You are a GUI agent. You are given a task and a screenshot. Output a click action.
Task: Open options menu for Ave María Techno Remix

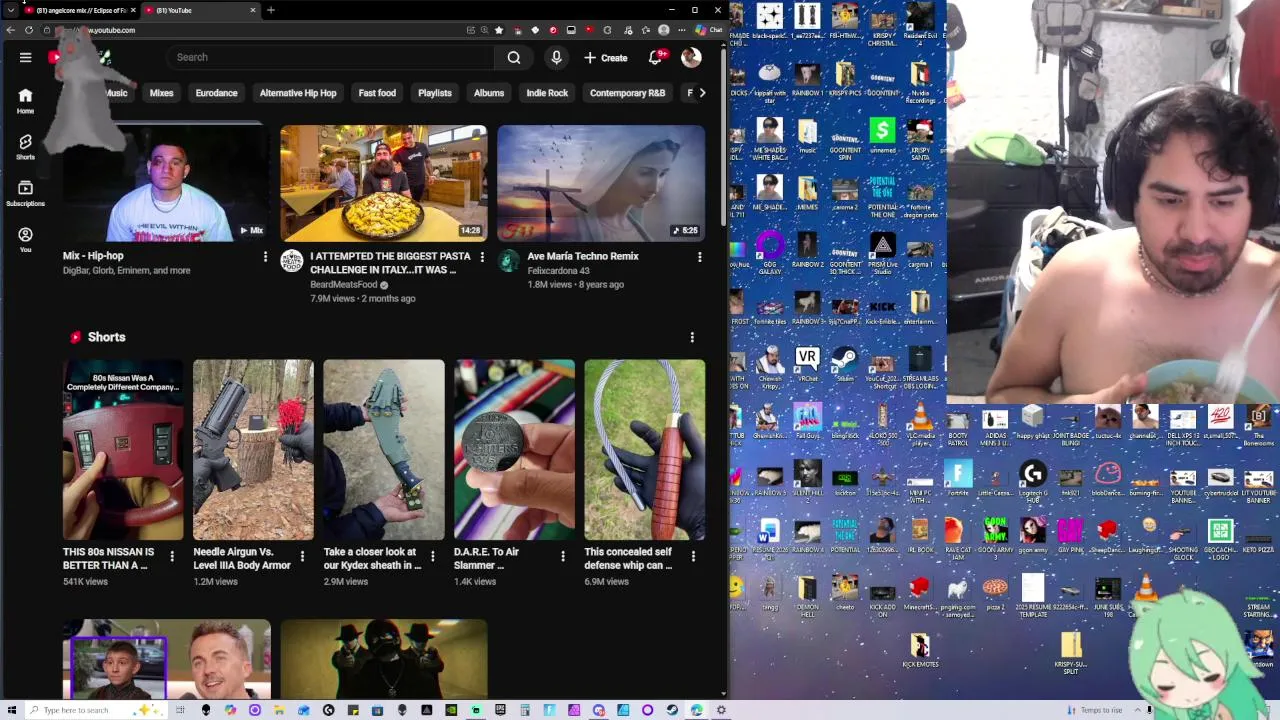(x=699, y=258)
